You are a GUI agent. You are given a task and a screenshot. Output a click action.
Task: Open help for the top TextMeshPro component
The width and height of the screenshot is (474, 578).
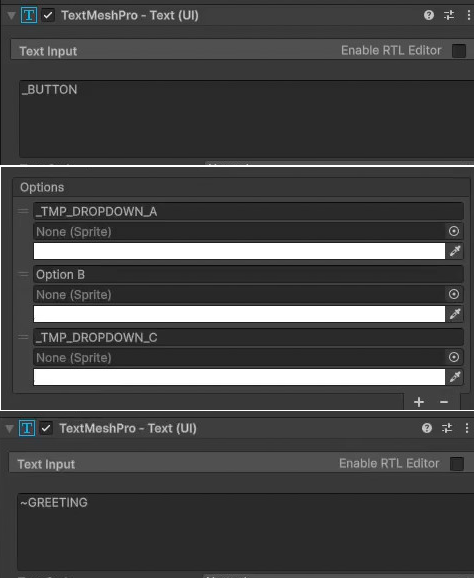pos(429,15)
